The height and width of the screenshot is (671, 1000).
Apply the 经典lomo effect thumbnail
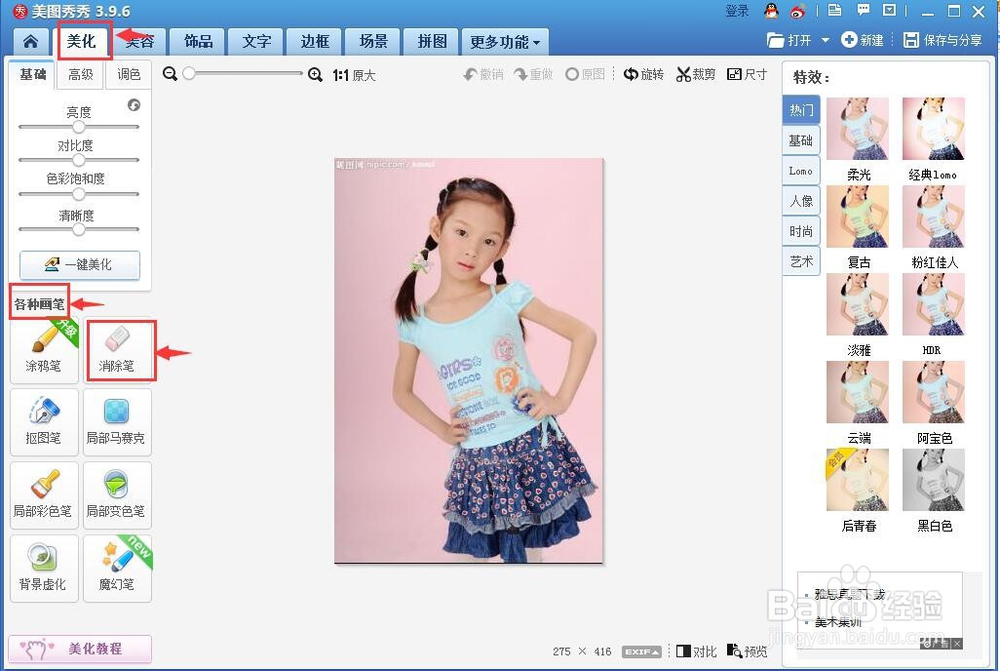point(933,128)
